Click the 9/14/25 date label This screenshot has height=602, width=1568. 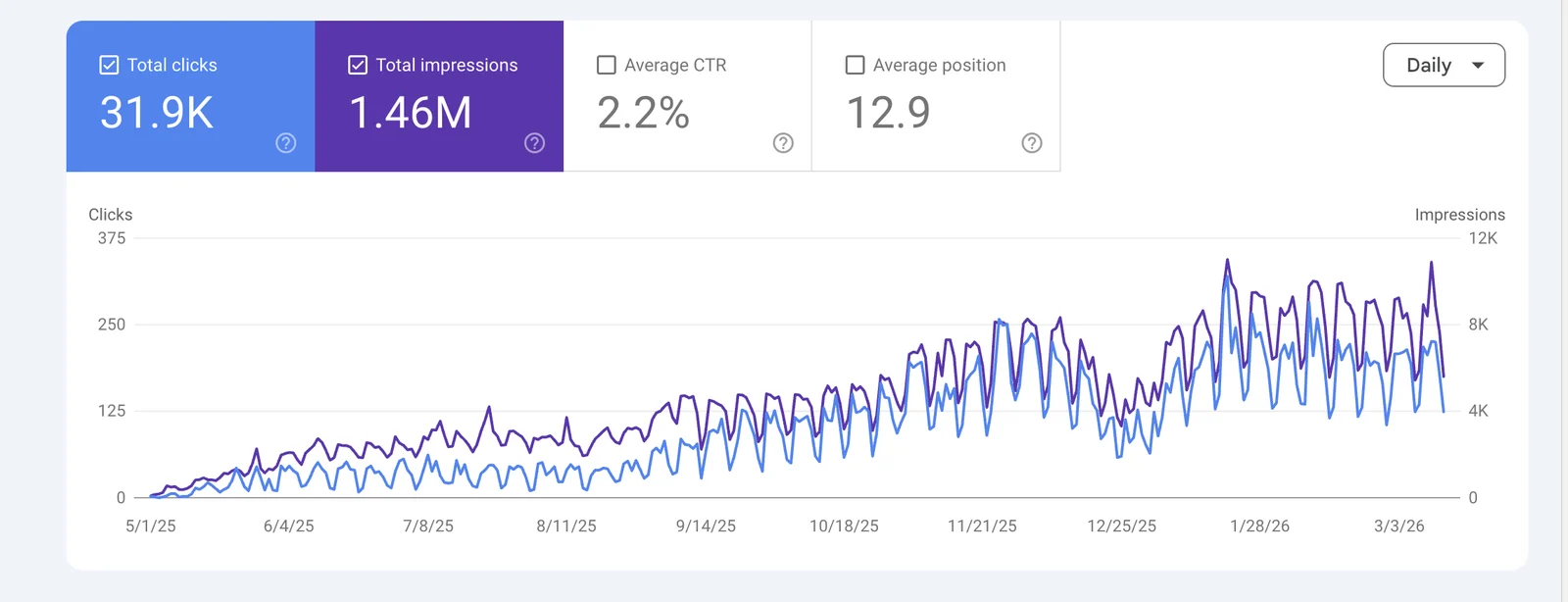coord(706,527)
